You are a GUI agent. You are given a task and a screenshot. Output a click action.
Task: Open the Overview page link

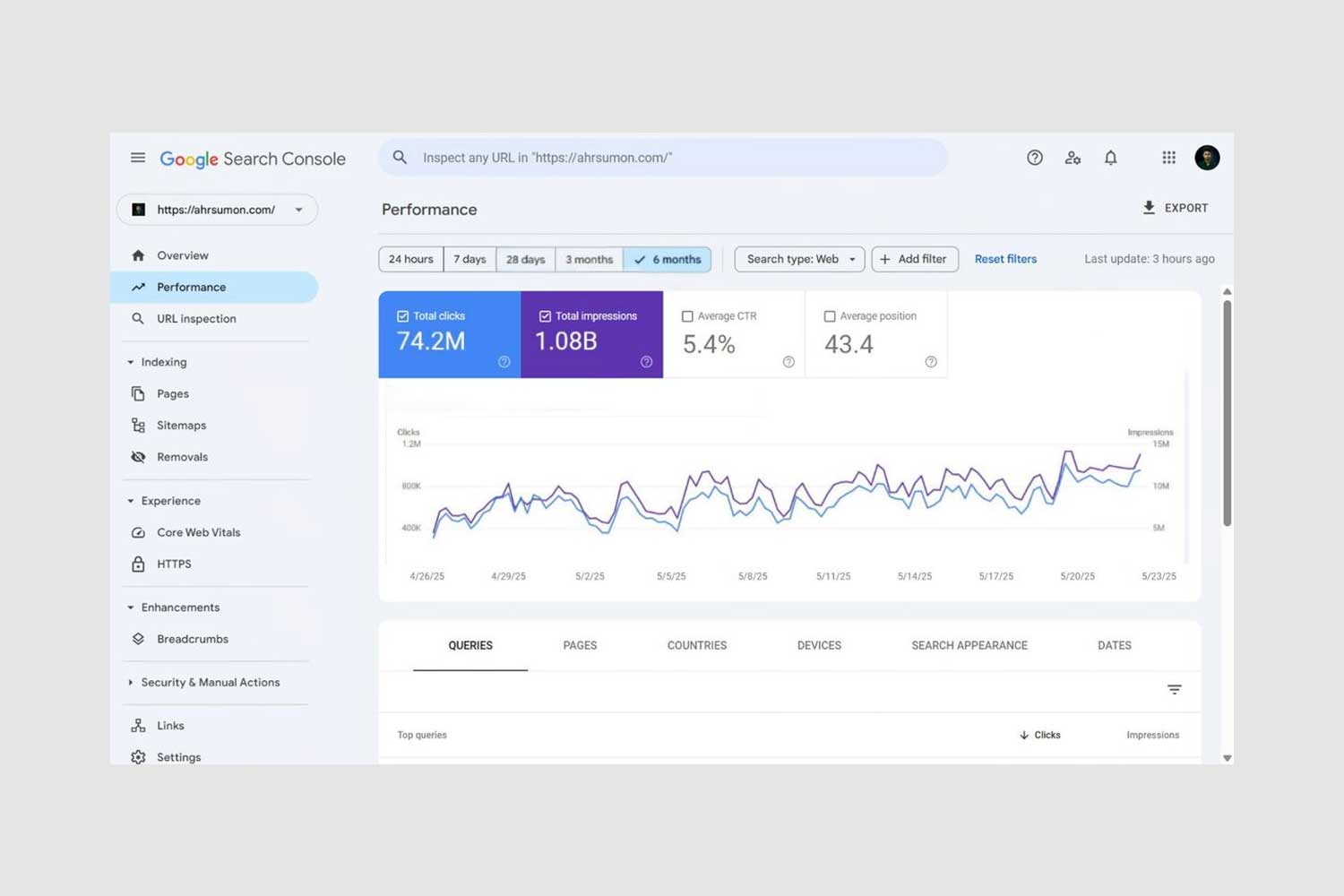click(183, 255)
